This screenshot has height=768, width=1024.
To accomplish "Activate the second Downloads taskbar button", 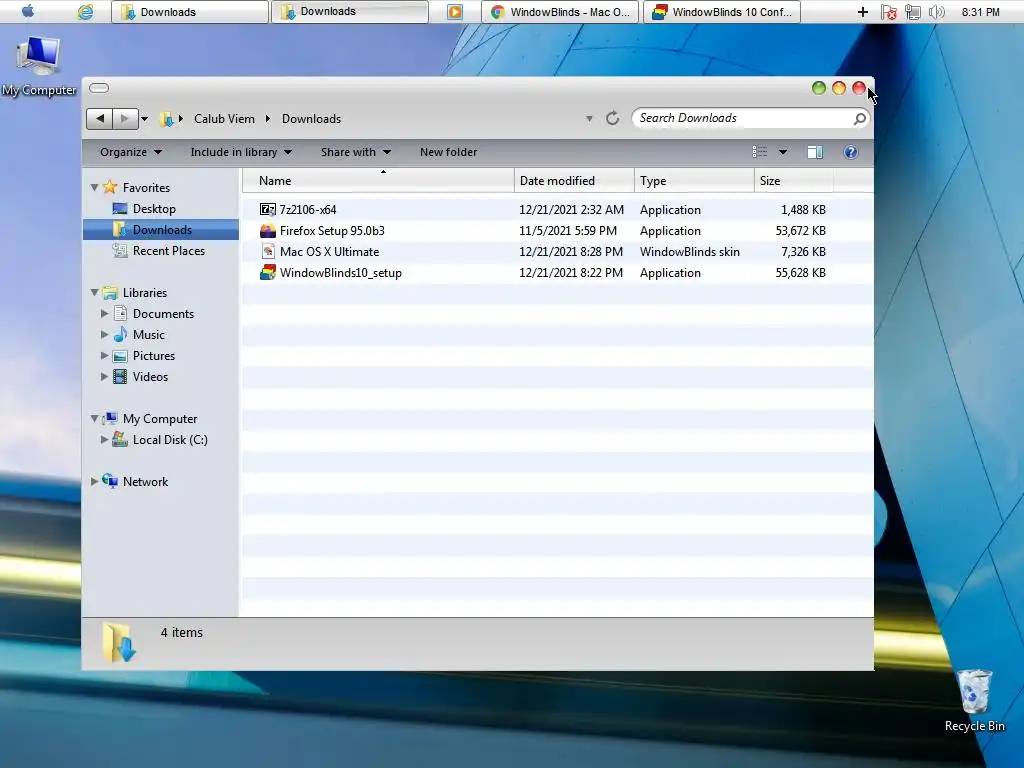I will [x=350, y=12].
